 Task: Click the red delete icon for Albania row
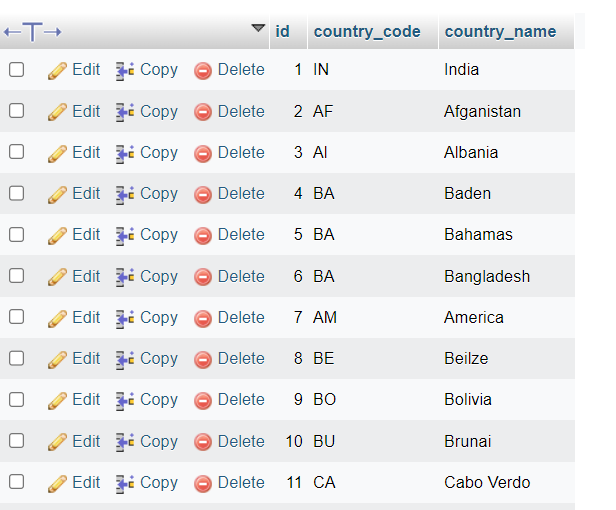tap(203, 153)
